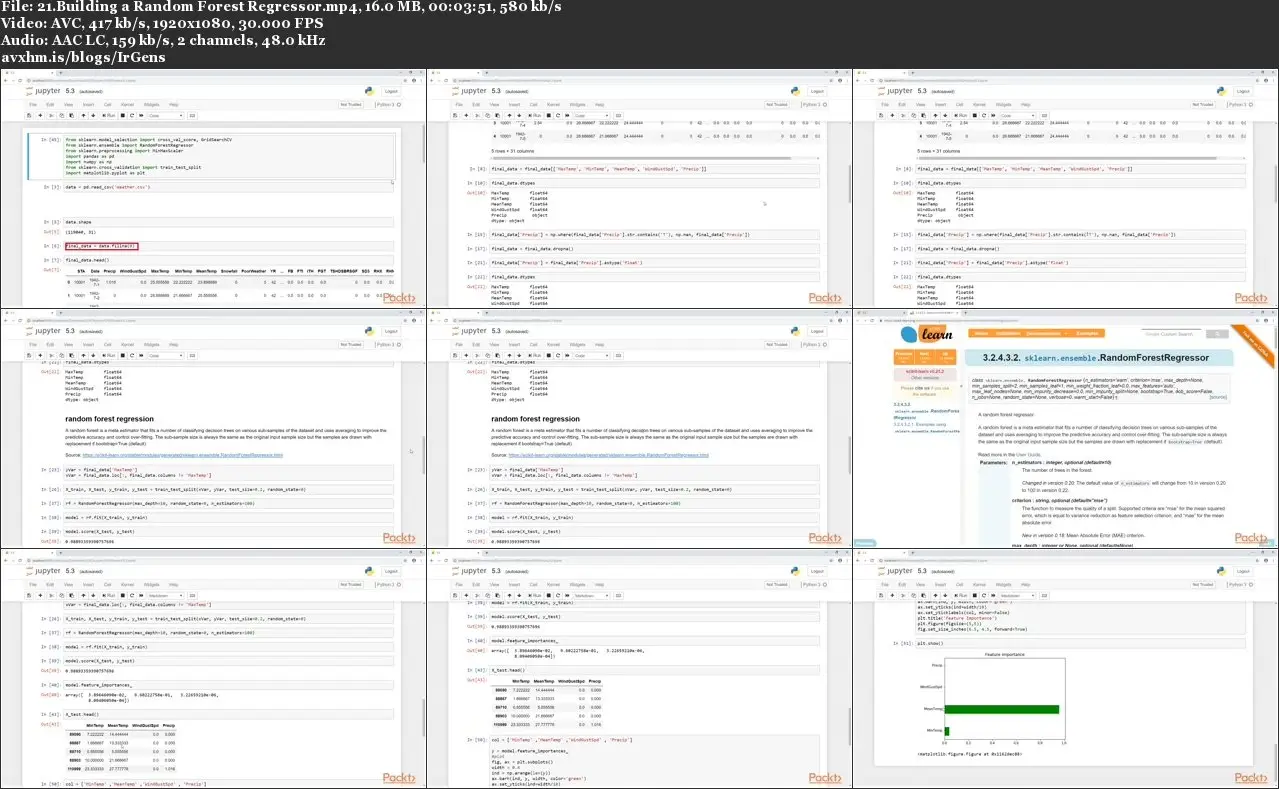Screen dimensions: 1279x789
Task: Click [source] link in scikit-learn frame
Action: point(1216,397)
